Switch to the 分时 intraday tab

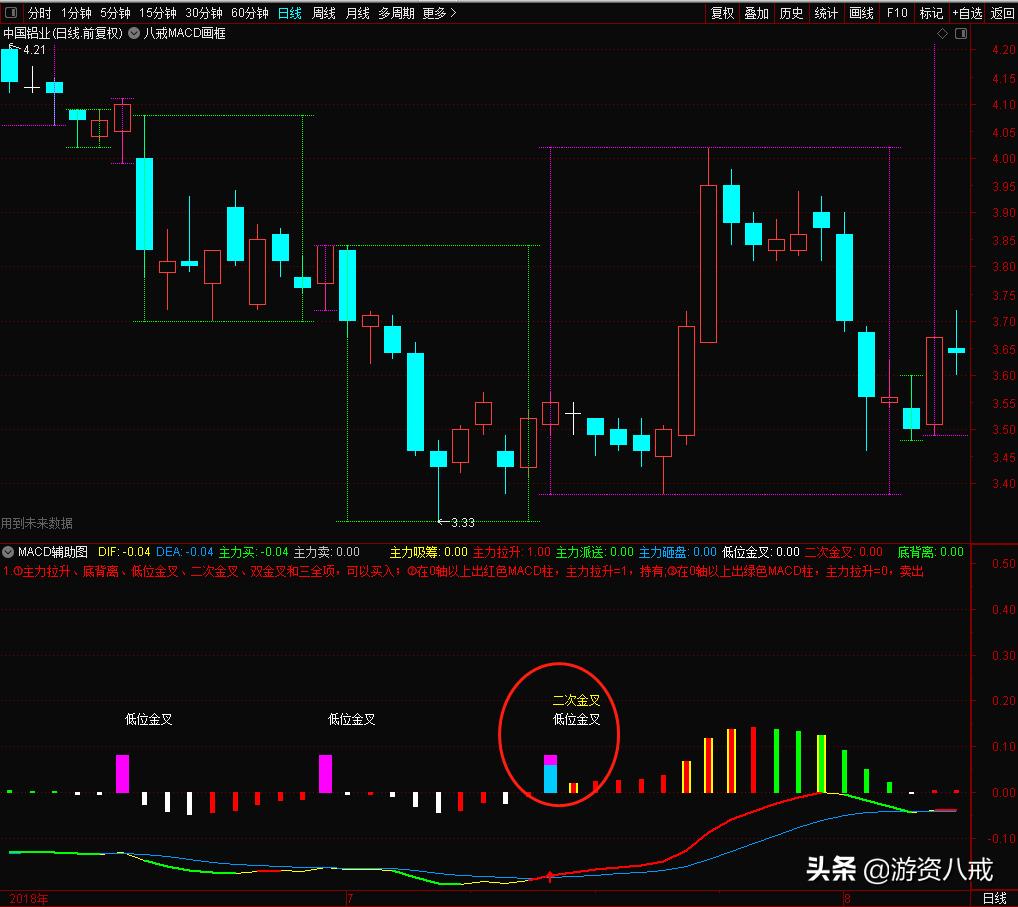(x=37, y=13)
